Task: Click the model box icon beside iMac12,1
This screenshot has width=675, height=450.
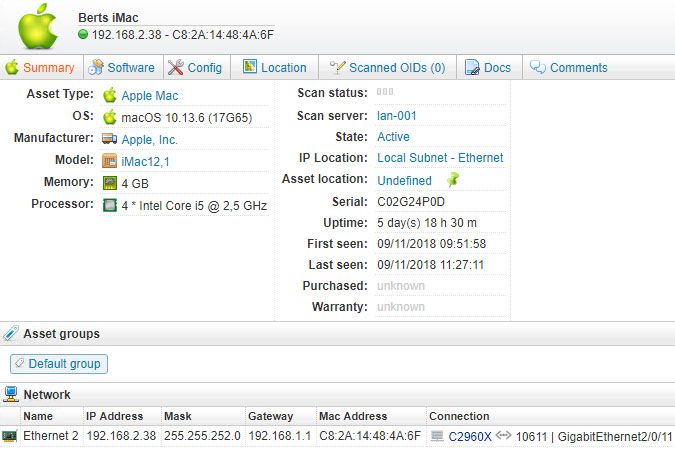Action: [x=110, y=161]
